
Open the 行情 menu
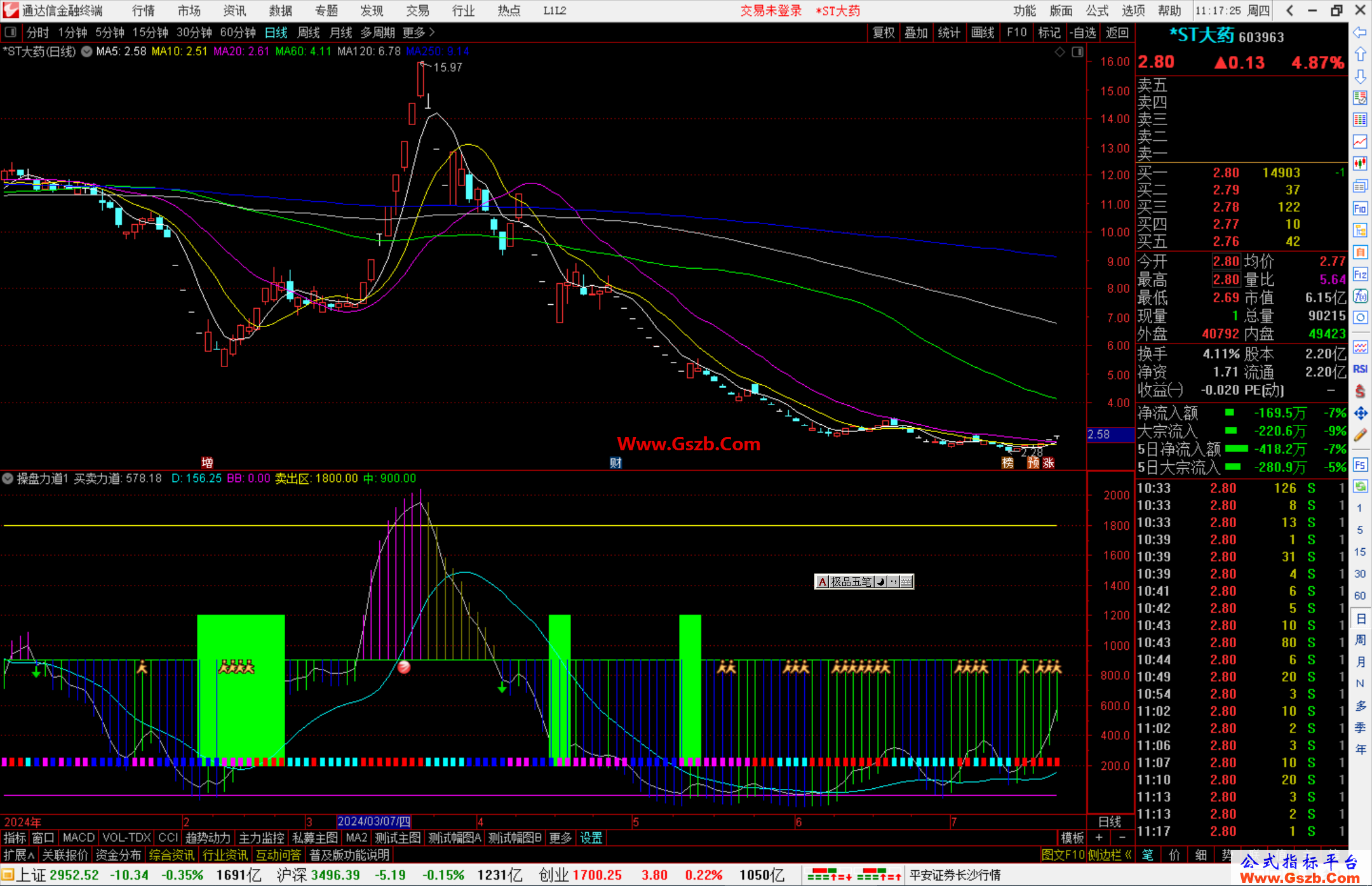point(144,10)
